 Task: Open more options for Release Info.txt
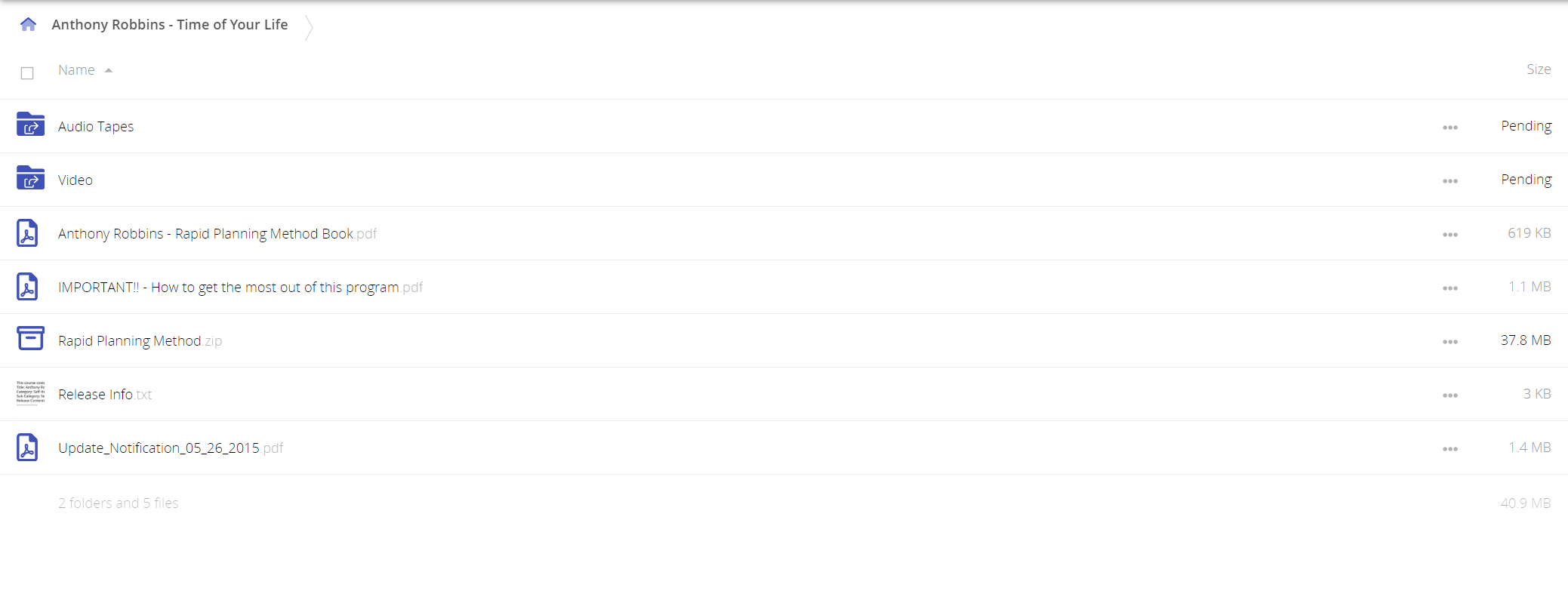tap(1449, 395)
